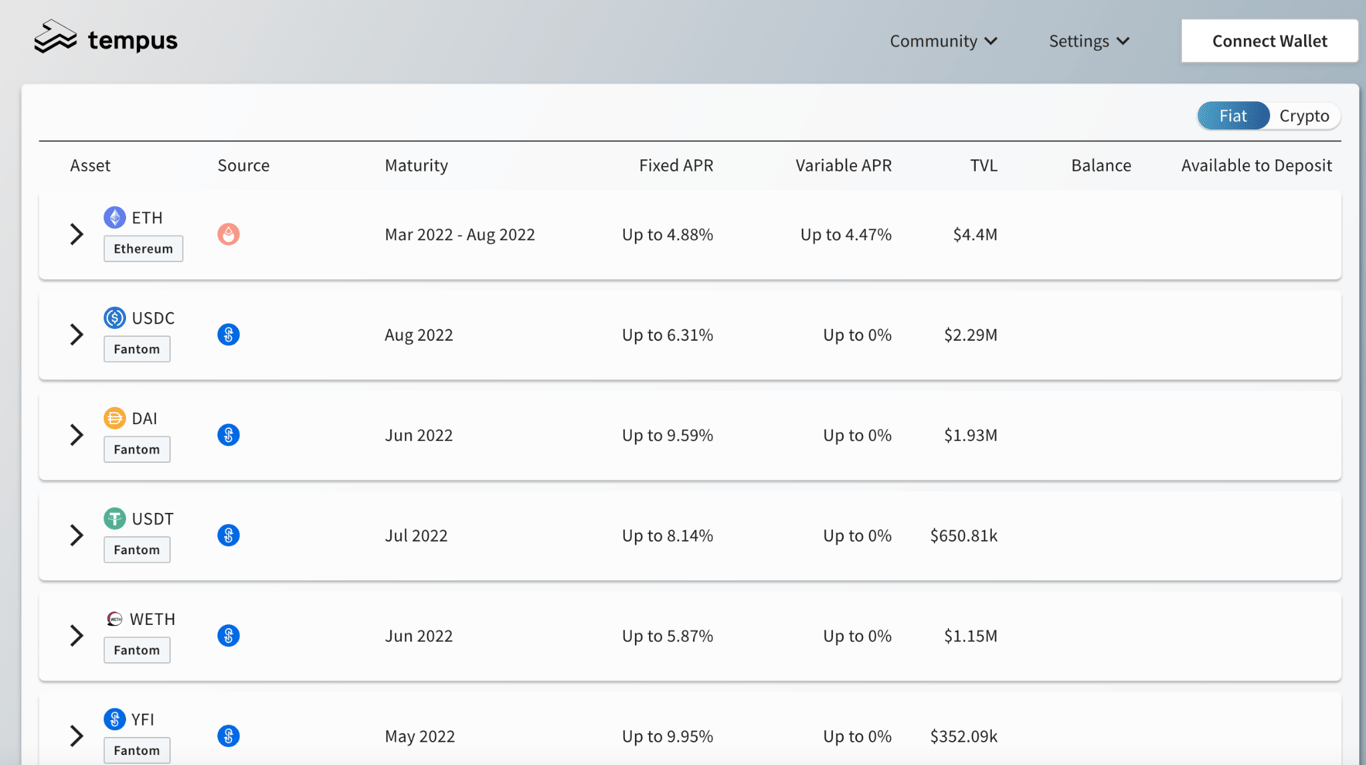This screenshot has height=765, width=1366.
Task: Expand the WETH asset row
Action: tap(77, 636)
